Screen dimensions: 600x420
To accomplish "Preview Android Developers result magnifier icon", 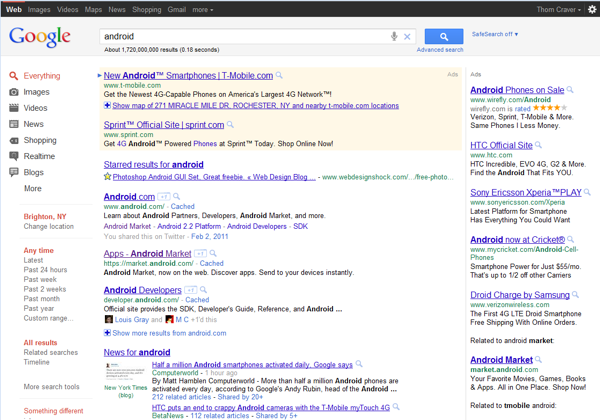I will tap(204, 290).
